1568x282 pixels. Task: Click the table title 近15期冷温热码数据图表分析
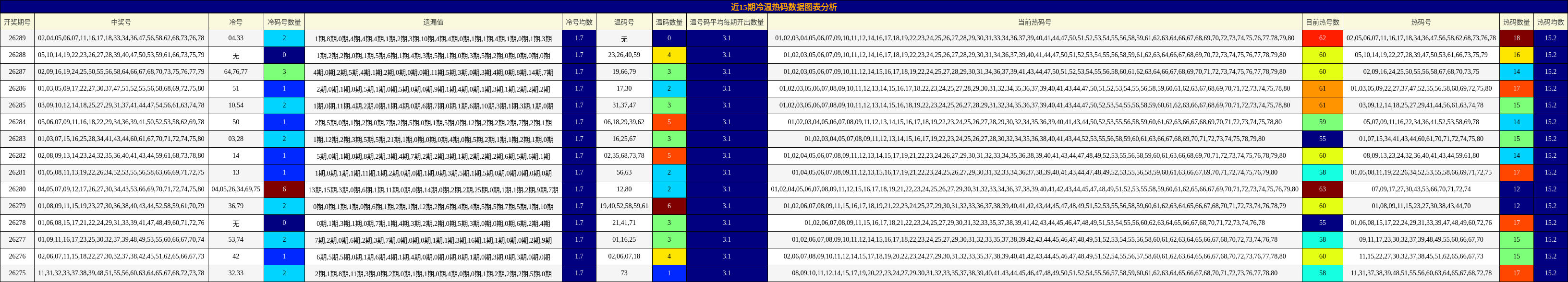click(x=783, y=7)
